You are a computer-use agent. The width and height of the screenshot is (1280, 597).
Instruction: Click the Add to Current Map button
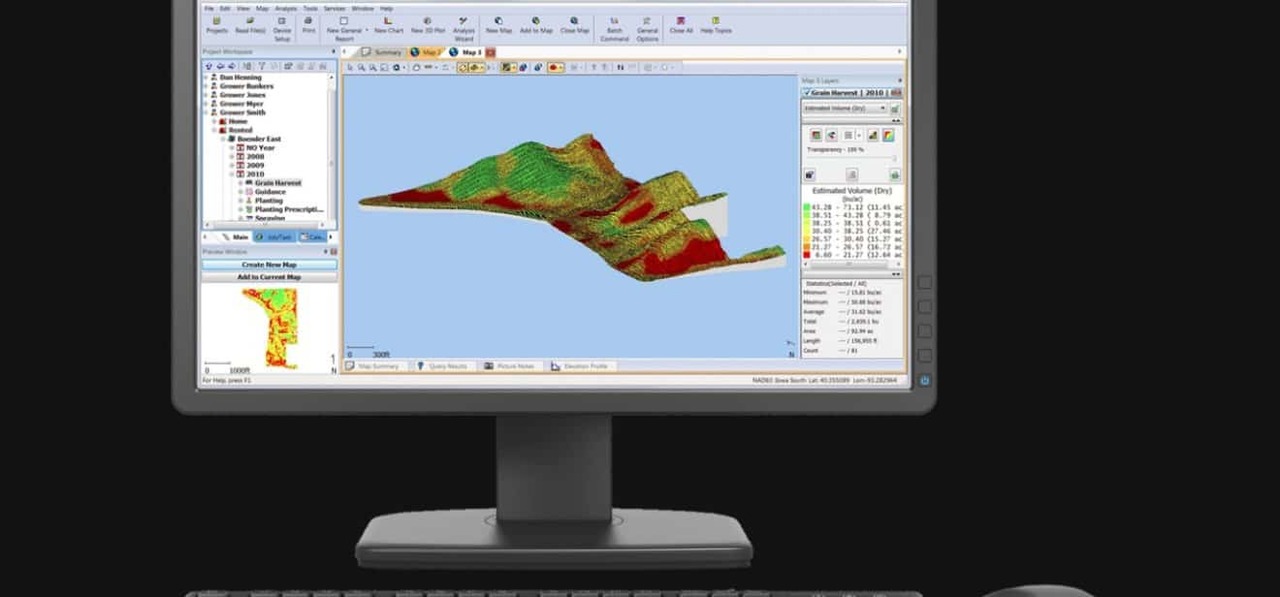tap(269, 277)
